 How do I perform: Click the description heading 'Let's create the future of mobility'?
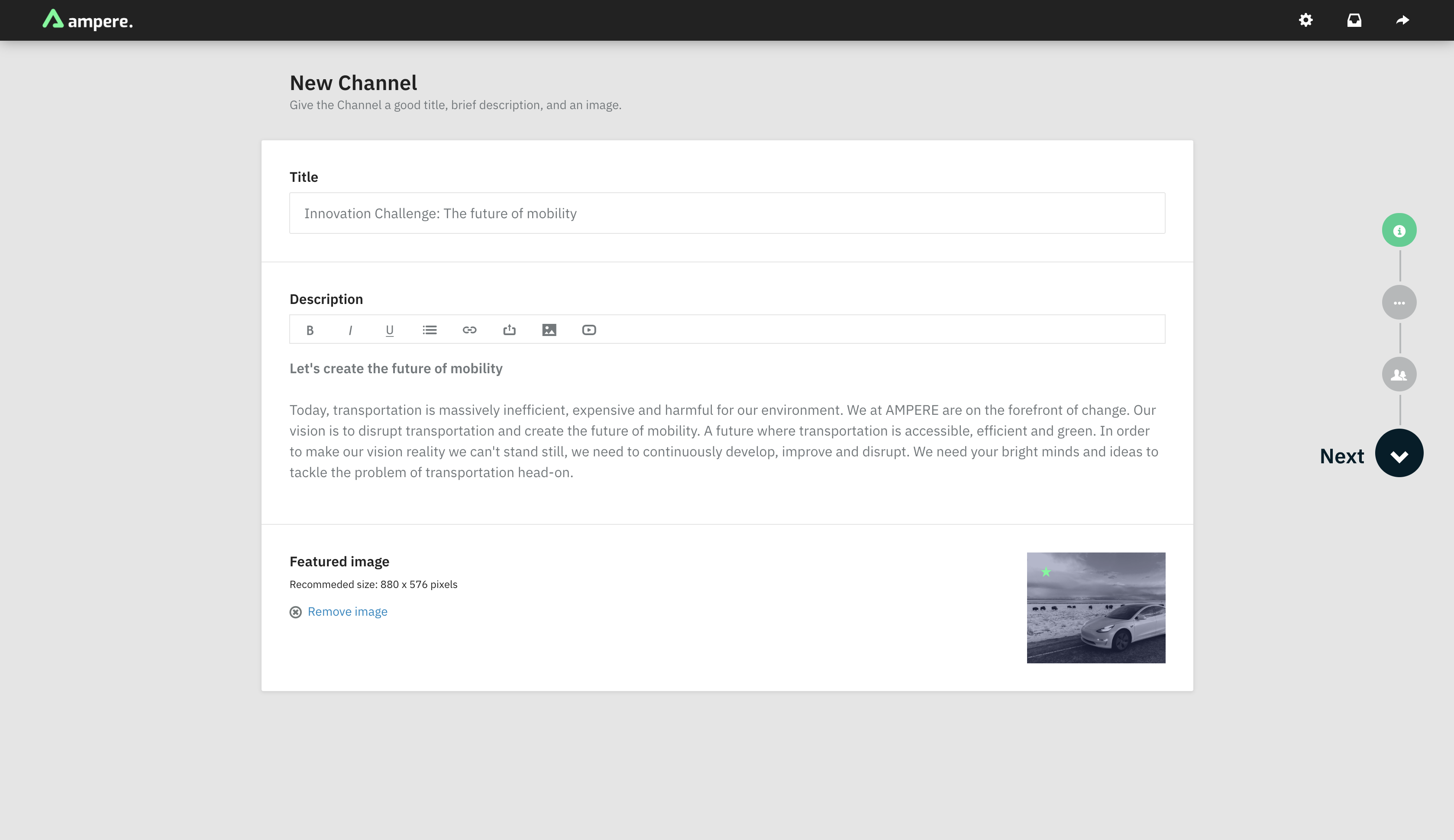coord(396,368)
